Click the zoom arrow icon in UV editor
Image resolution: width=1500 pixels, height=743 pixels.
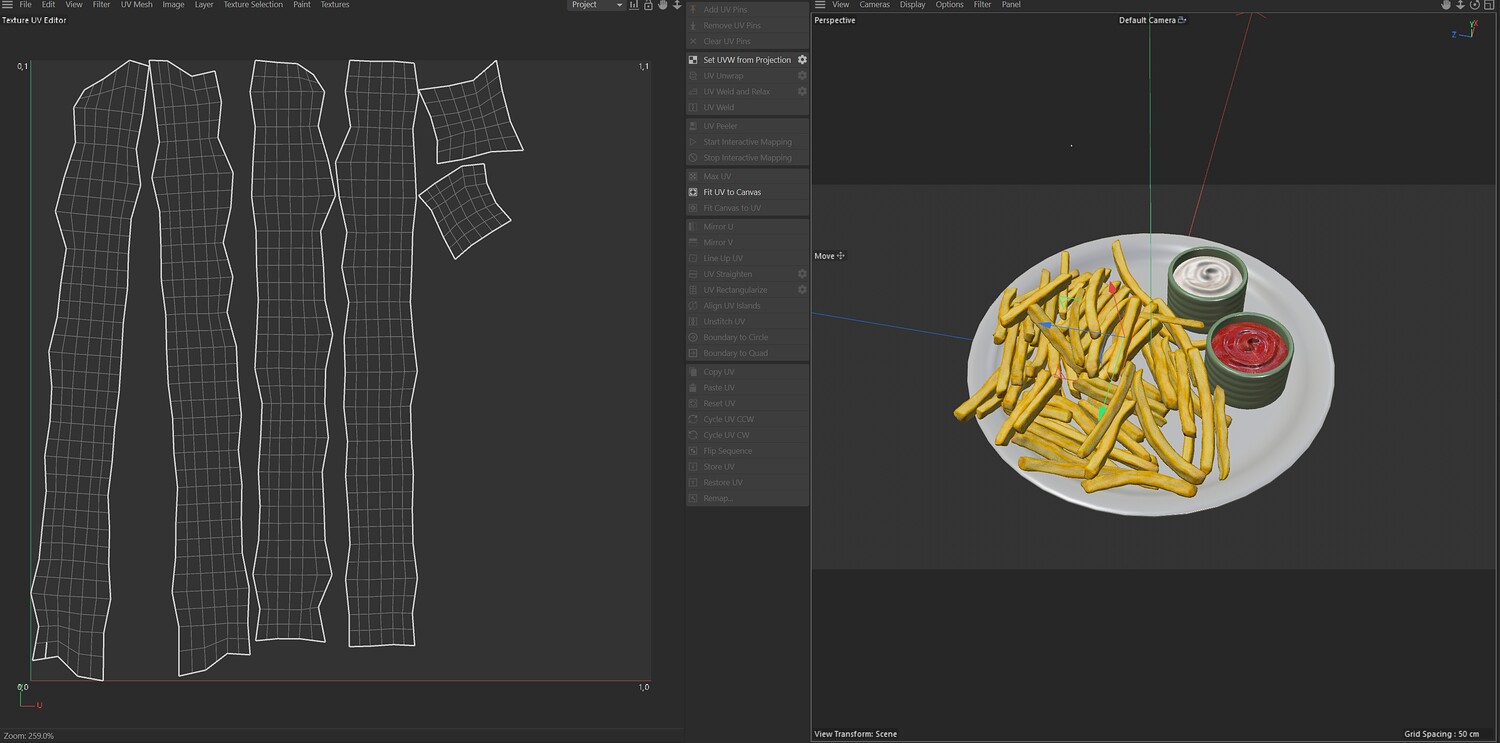tap(677, 5)
